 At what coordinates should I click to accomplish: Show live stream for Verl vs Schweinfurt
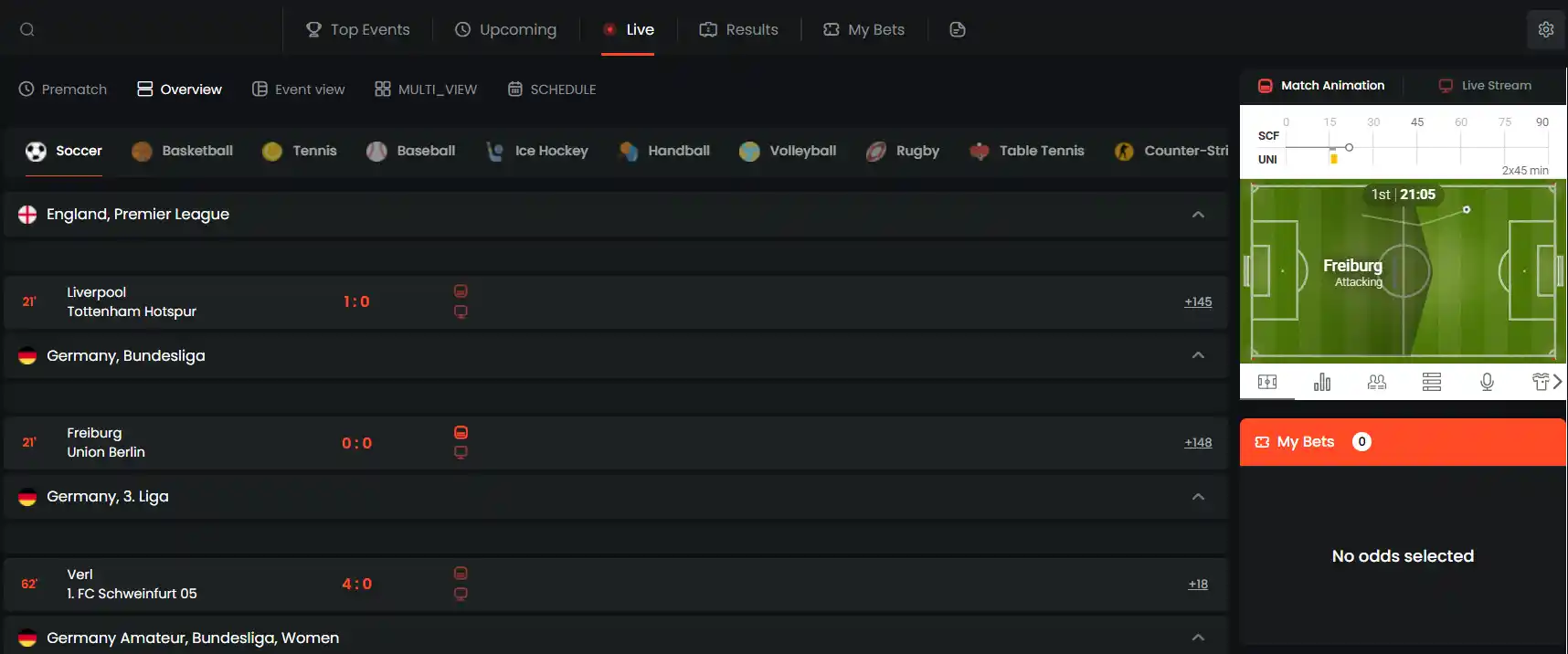(461, 594)
